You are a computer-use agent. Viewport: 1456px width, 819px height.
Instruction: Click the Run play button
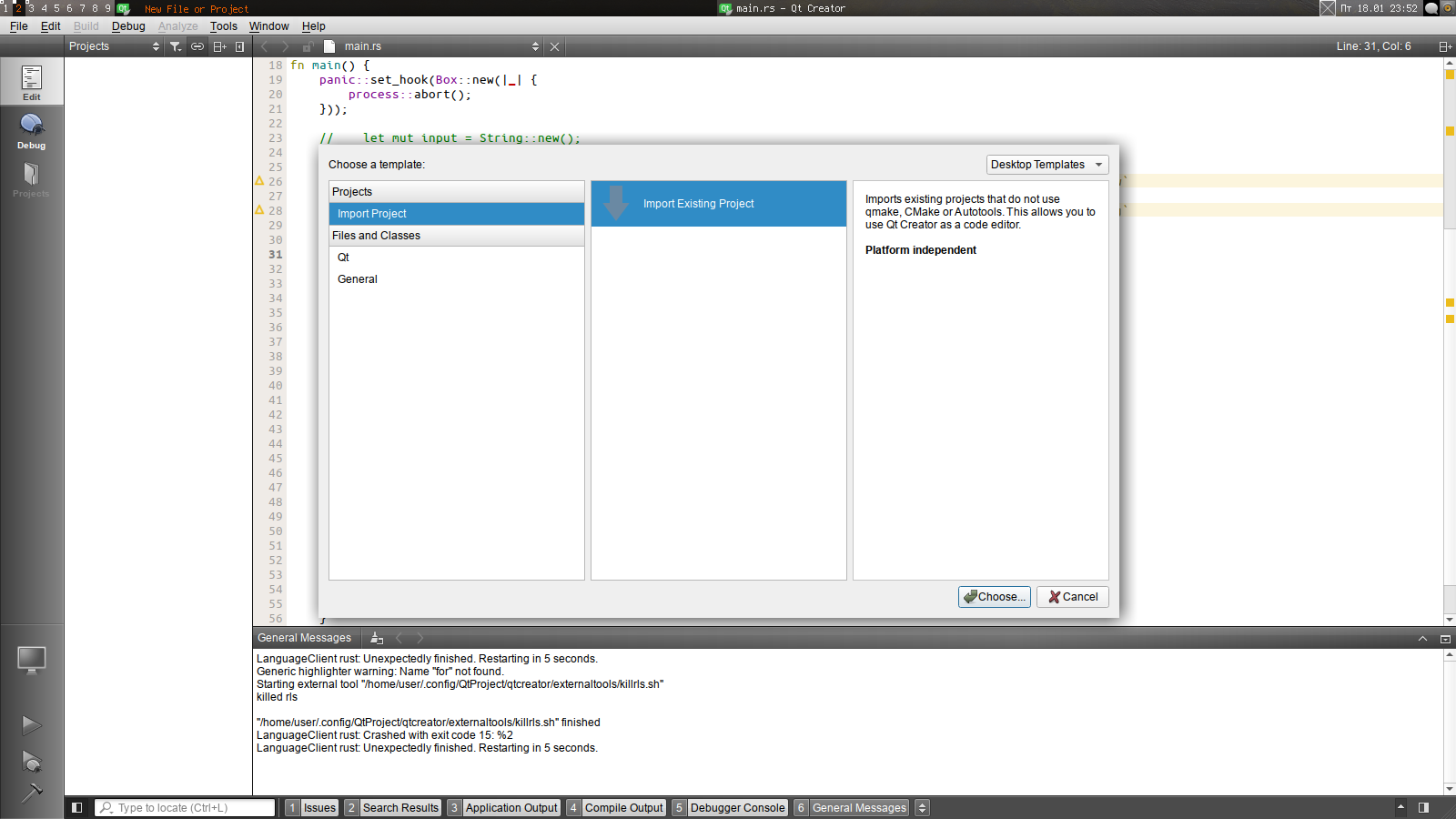coord(32,724)
